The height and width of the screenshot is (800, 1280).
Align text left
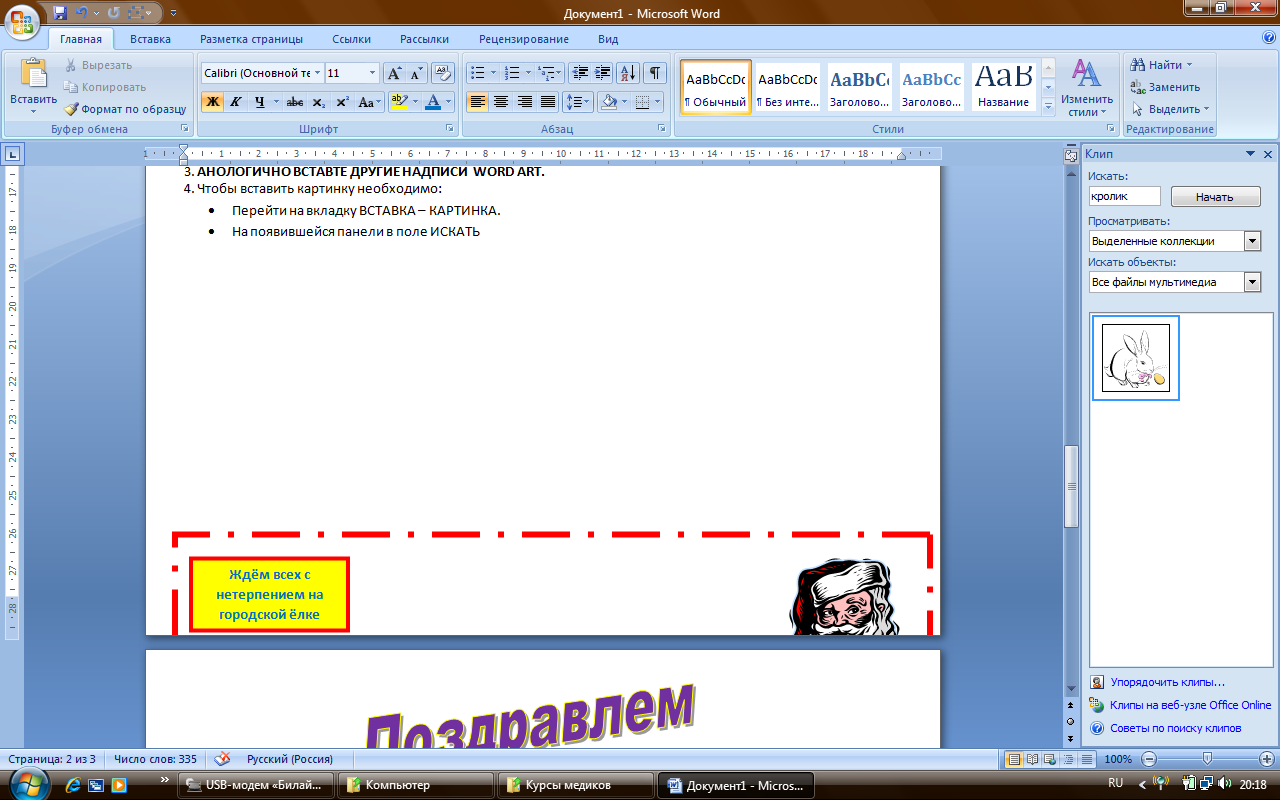478,102
